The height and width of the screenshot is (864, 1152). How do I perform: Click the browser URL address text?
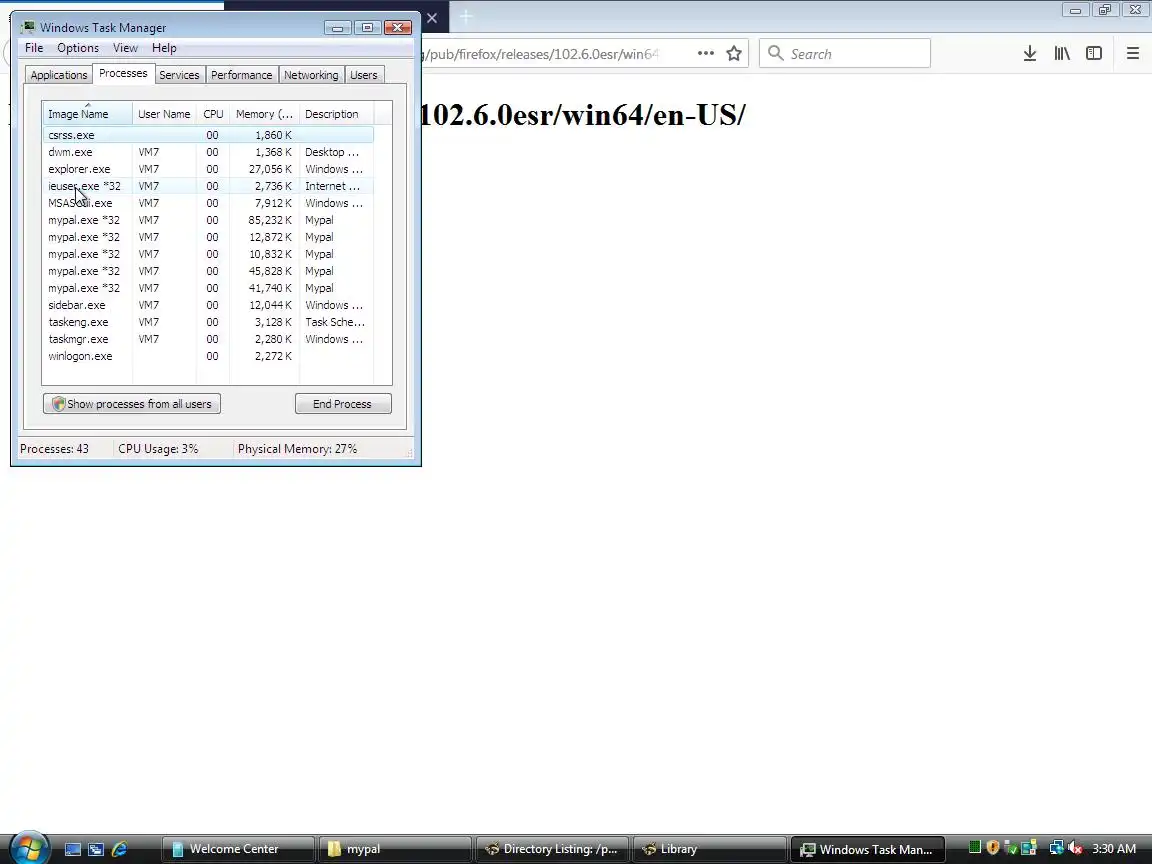[x=542, y=54]
